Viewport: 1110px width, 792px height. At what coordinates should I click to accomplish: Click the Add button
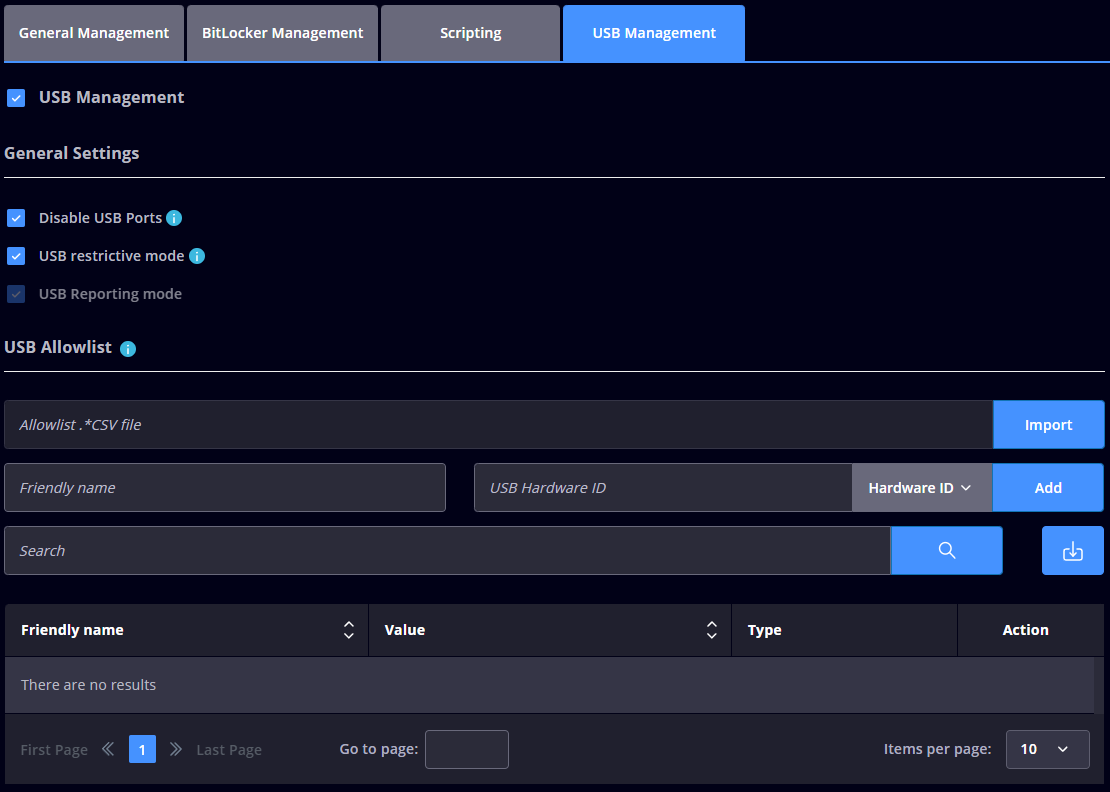1048,488
